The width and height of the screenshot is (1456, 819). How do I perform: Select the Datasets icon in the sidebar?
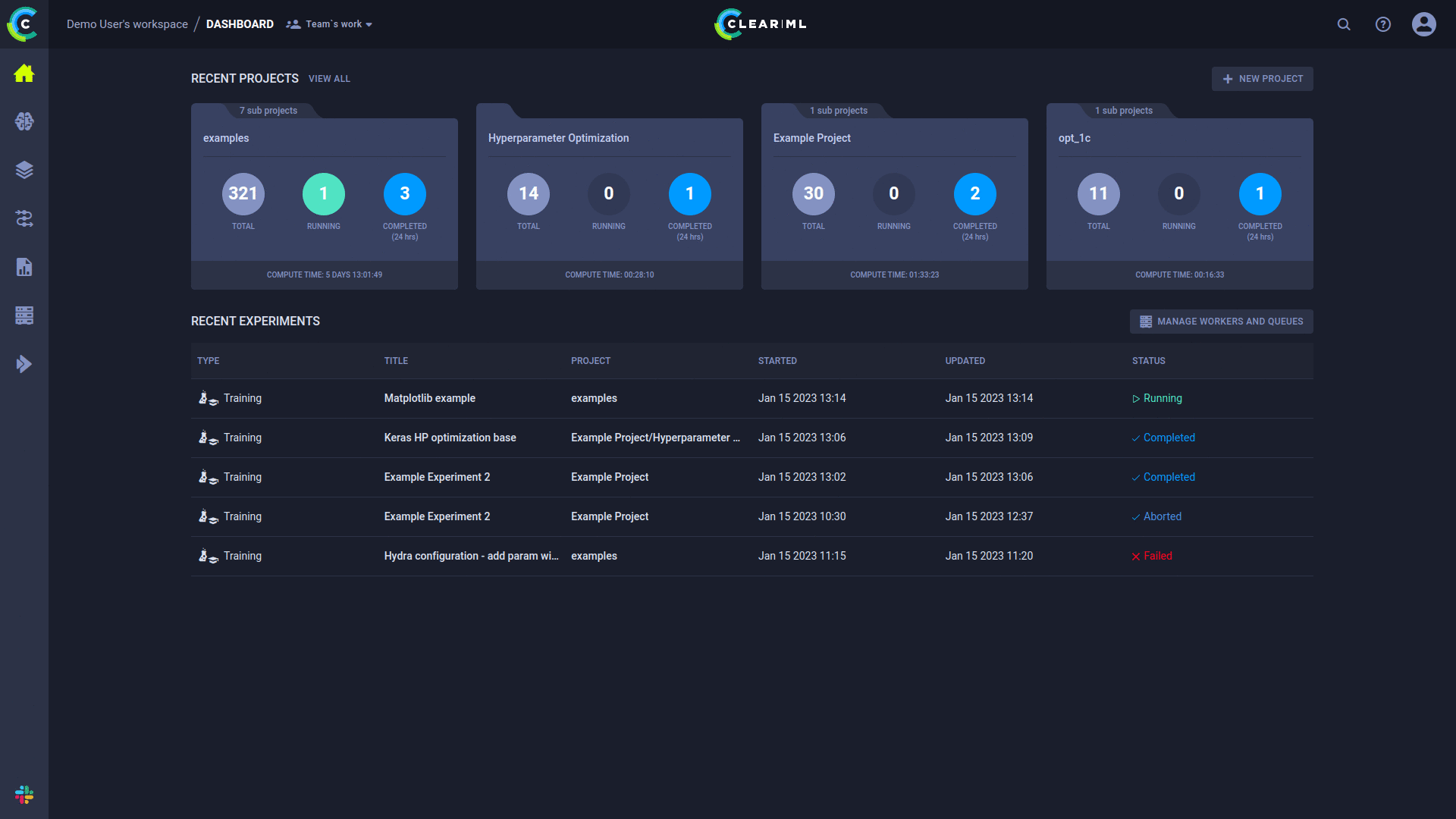coord(24,170)
